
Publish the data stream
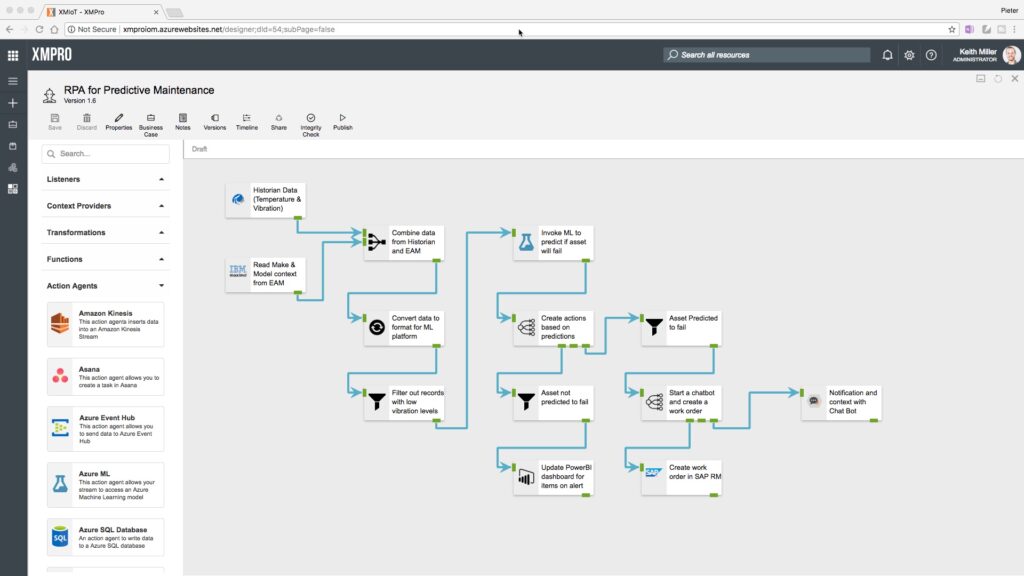point(343,122)
